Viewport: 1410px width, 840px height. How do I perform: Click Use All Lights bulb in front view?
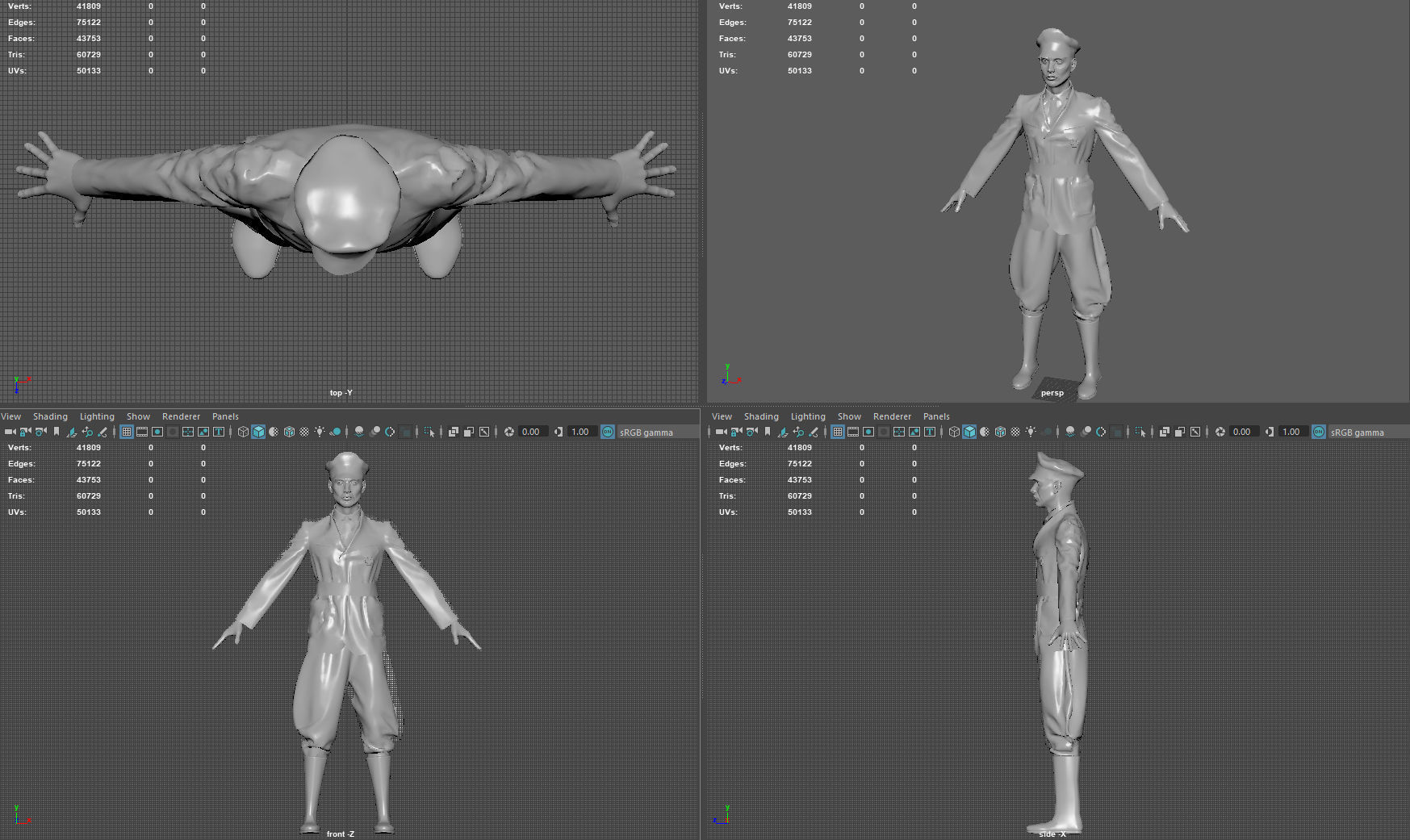pyautogui.click(x=320, y=432)
